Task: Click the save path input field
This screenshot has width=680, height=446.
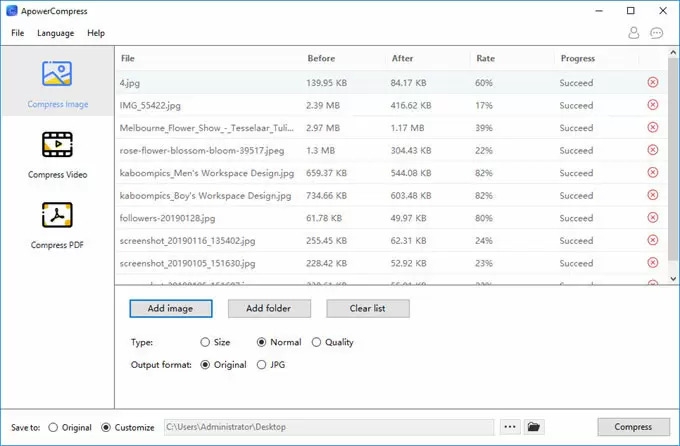Action: [x=329, y=427]
